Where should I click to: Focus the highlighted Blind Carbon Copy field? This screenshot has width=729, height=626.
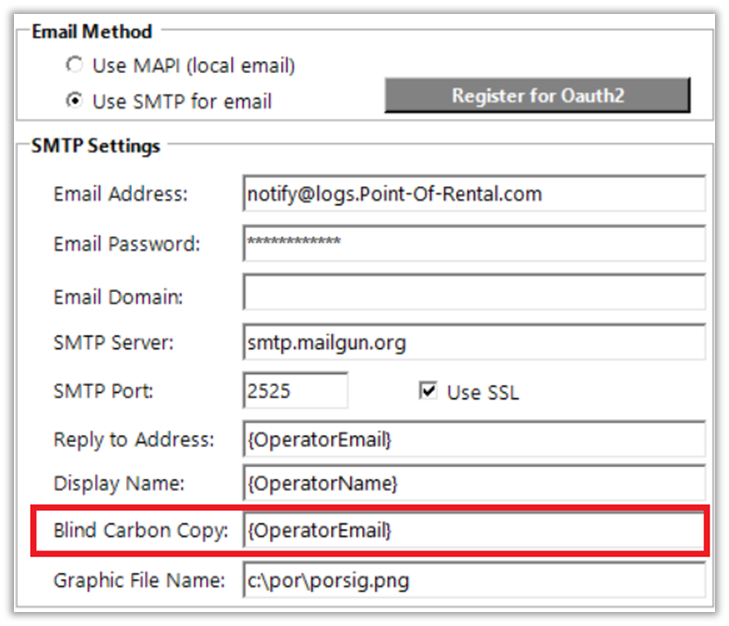point(474,532)
